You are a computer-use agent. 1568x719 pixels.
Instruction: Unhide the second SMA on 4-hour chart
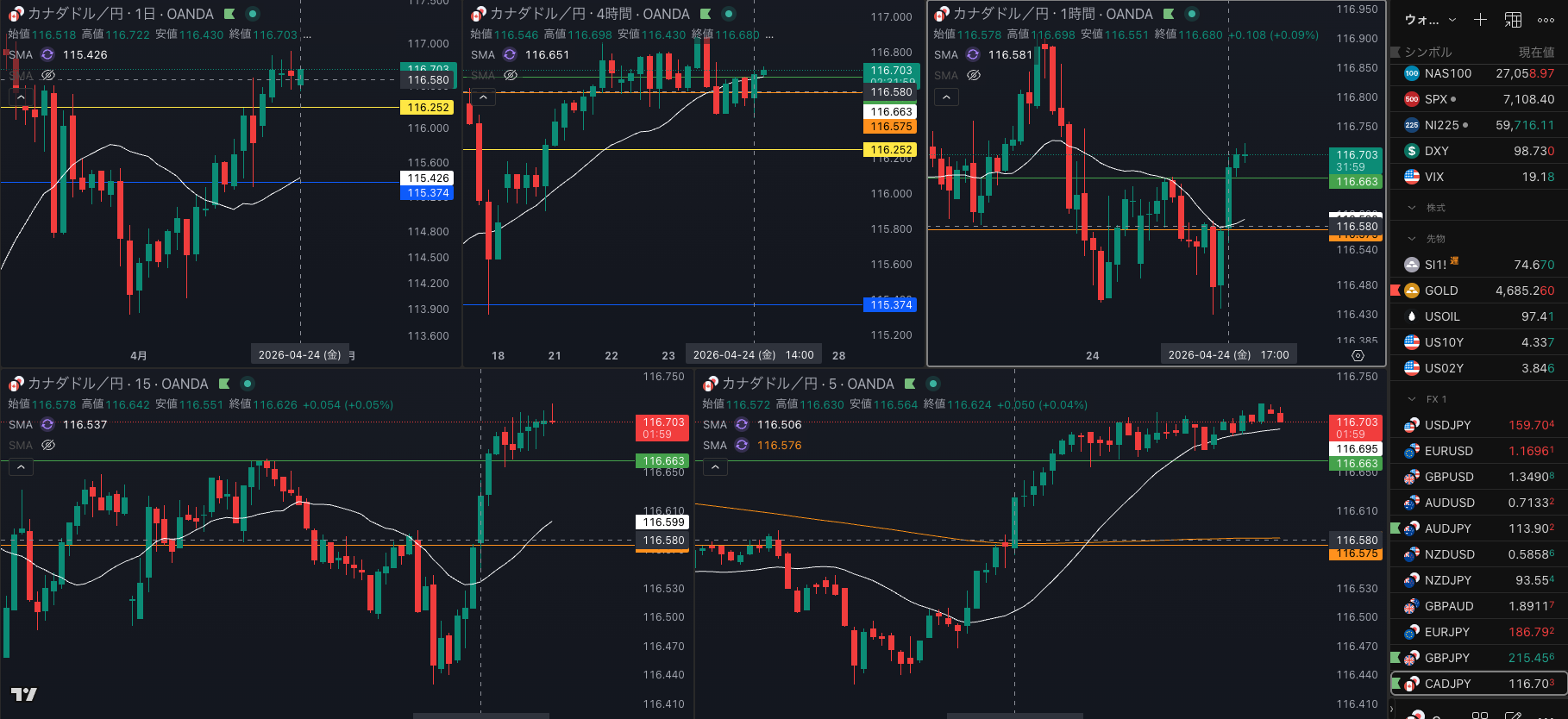coord(511,75)
